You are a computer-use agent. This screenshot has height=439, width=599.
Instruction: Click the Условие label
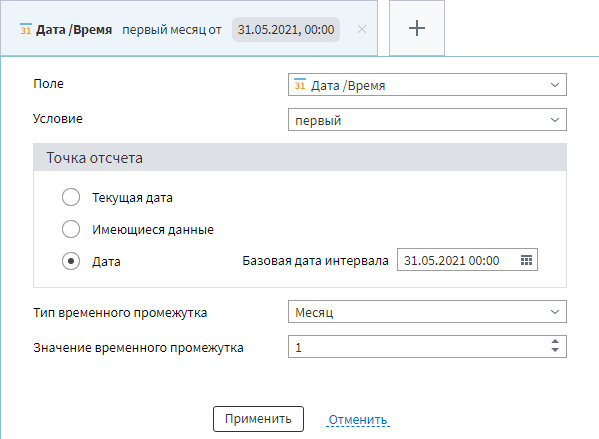tap(58, 119)
